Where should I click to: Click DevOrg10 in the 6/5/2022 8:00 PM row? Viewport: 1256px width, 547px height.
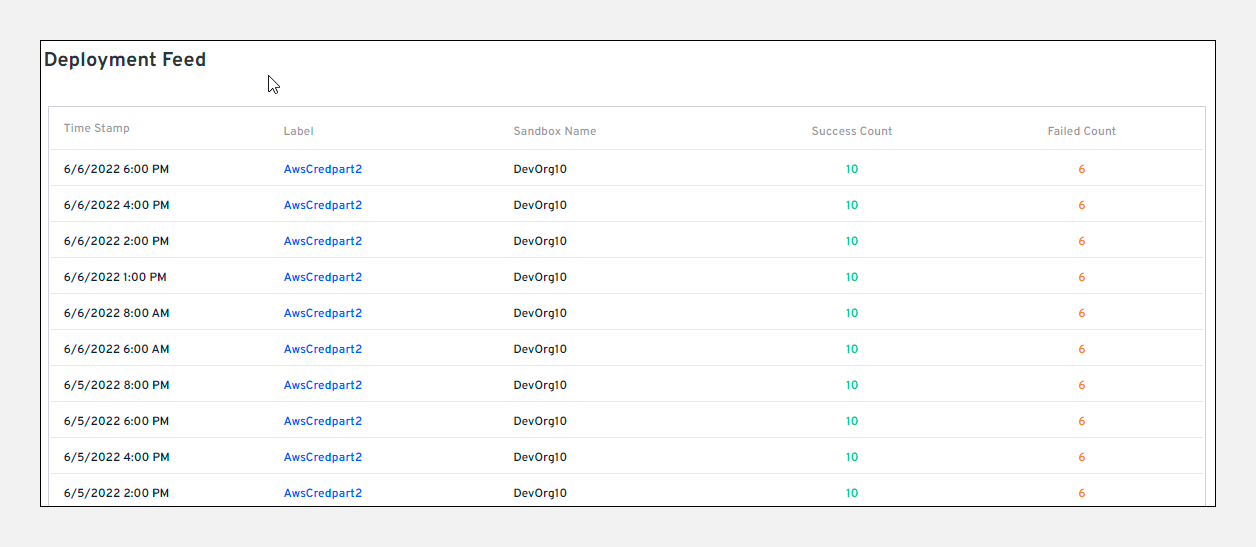(x=540, y=385)
